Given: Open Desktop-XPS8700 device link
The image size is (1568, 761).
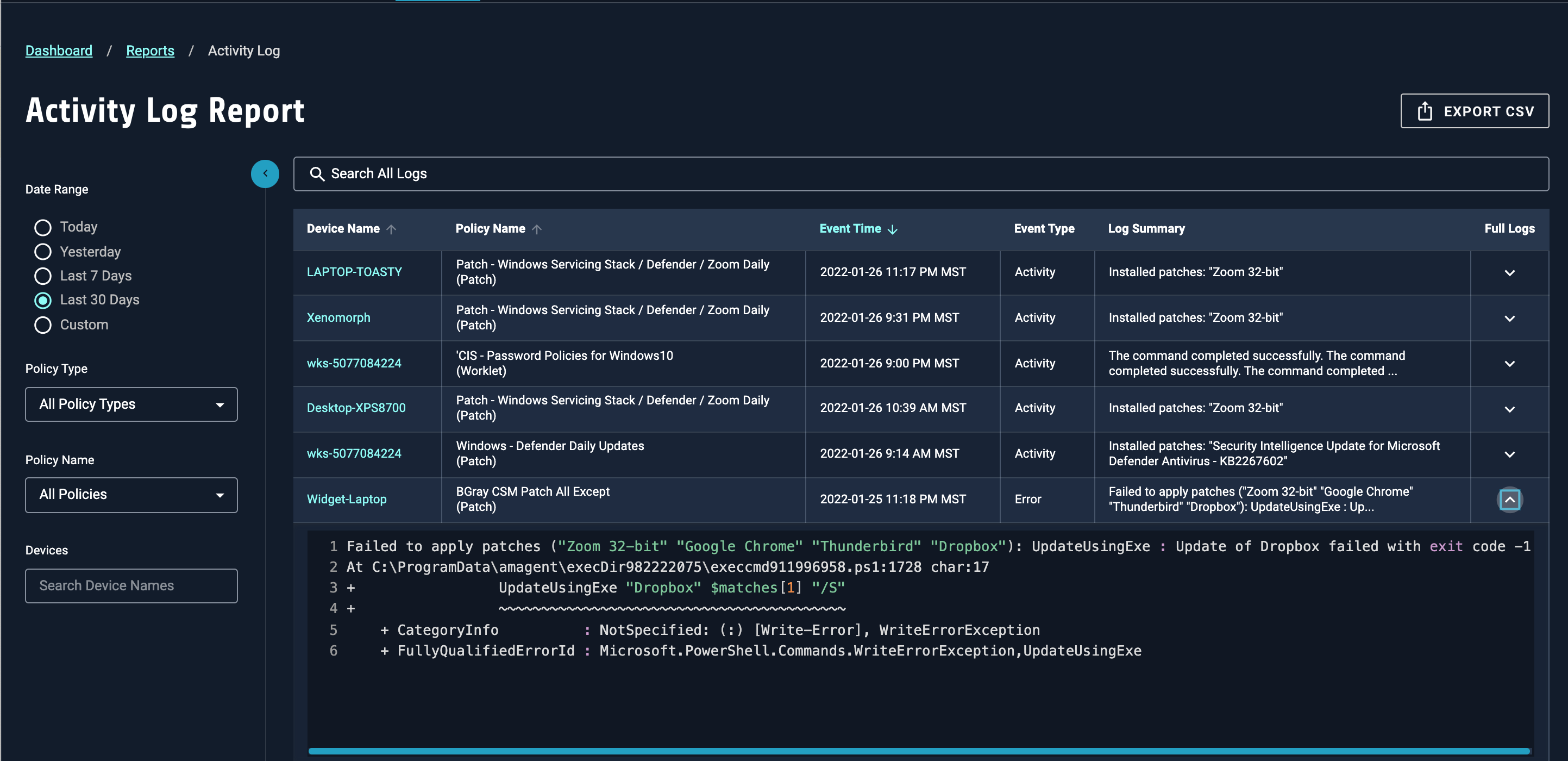Looking at the screenshot, I should pyautogui.click(x=356, y=408).
